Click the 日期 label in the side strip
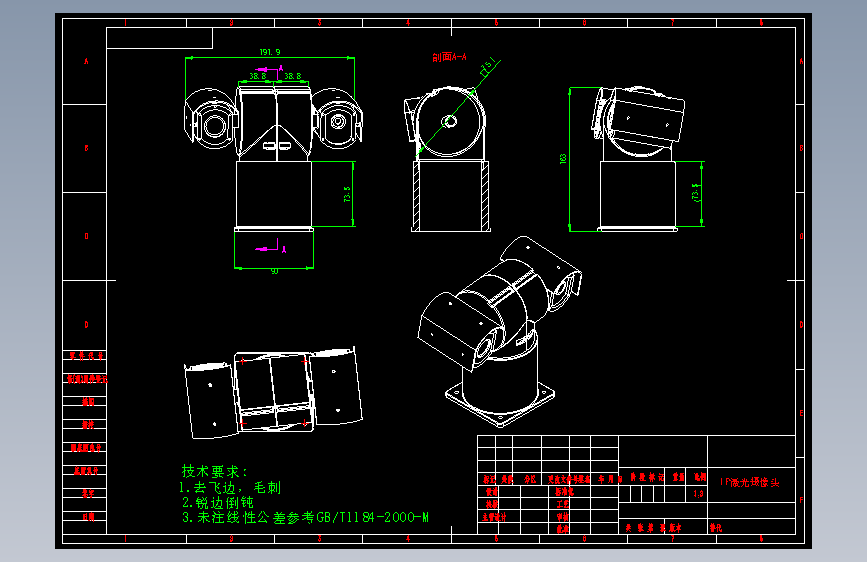The height and width of the screenshot is (562, 867). pos(88,517)
